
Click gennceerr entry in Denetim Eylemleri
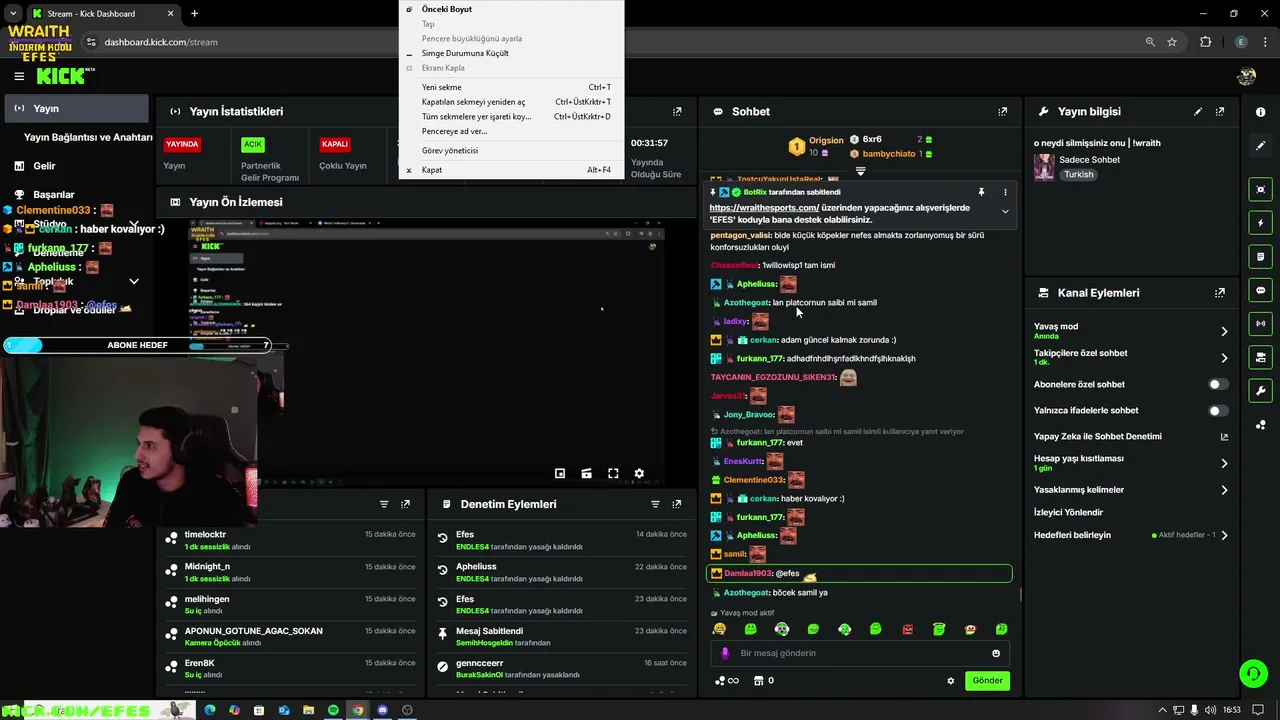(x=479, y=663)
